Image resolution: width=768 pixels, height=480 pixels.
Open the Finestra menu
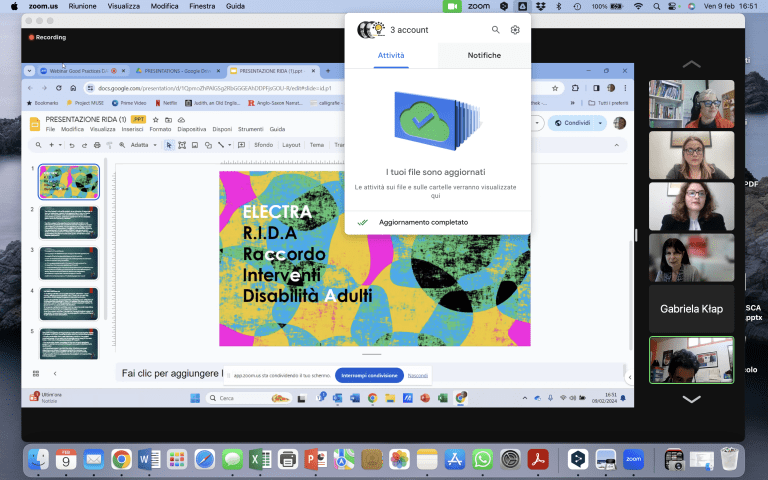click(202, 6)
